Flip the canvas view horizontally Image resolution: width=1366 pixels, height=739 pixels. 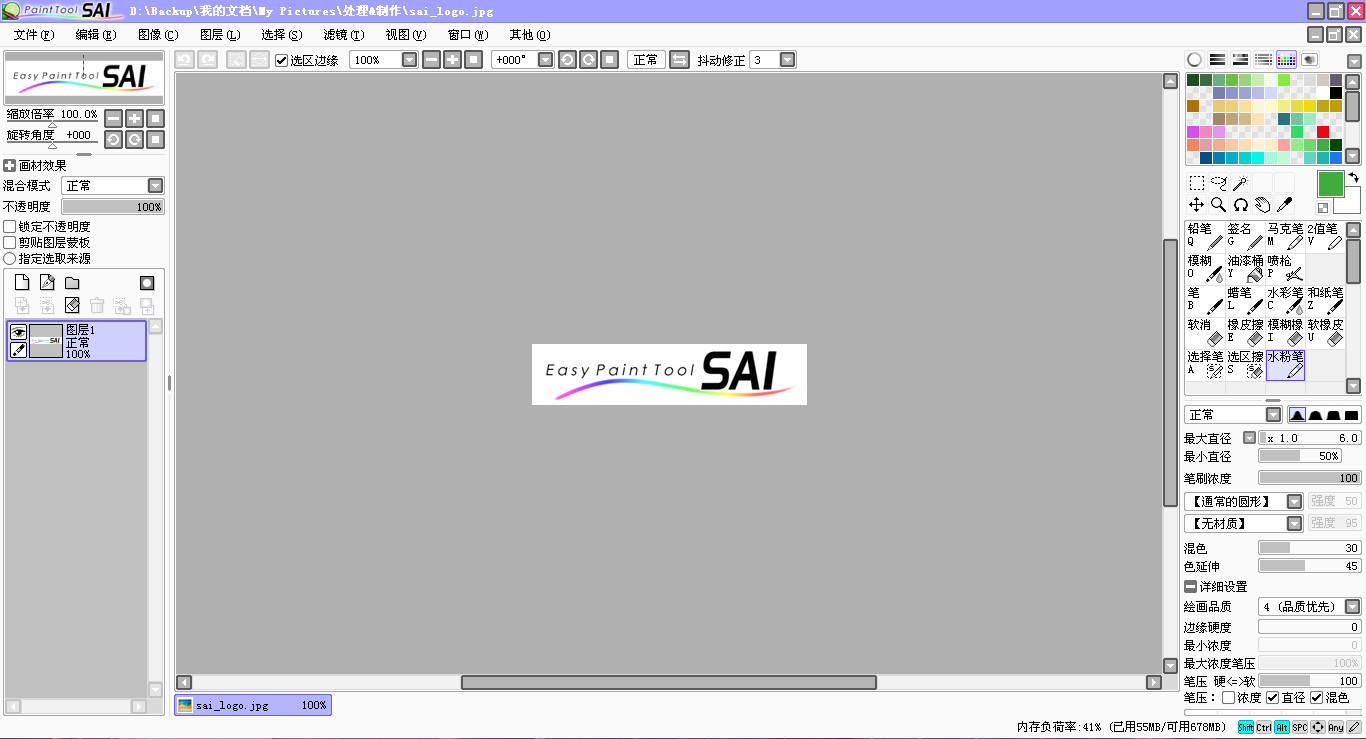[x=679, y=60]
